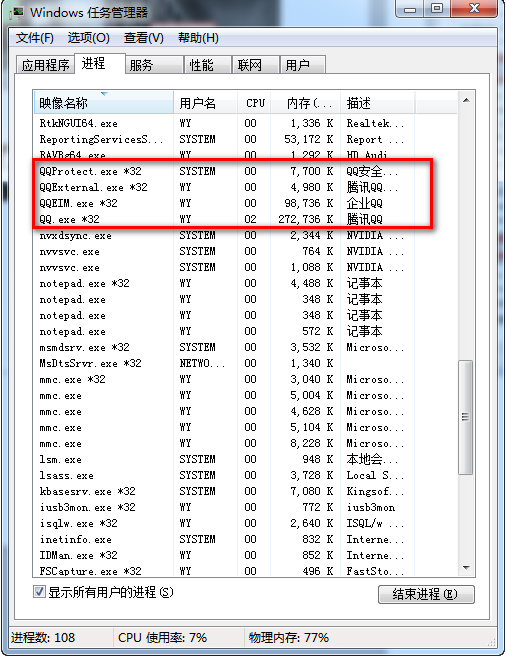Sort by 映像名称 column header
506x657 pixels.
click(103, 103)
